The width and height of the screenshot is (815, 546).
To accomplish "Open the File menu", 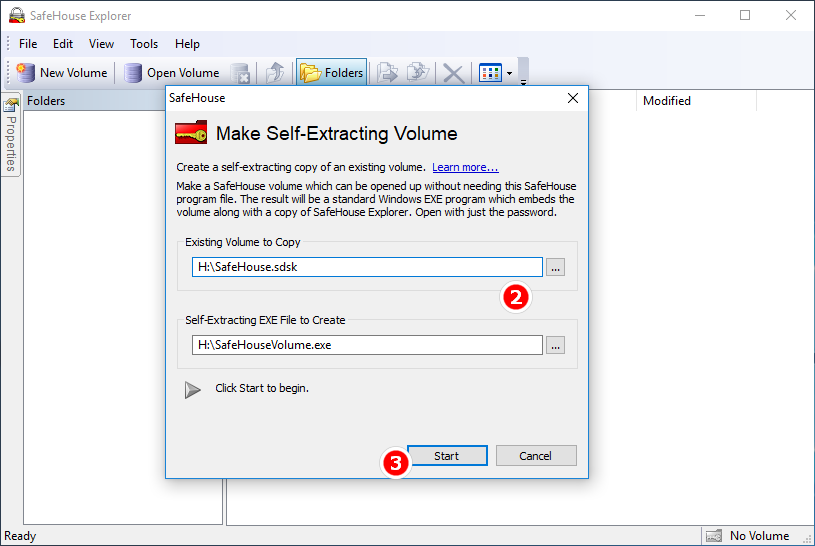I will pos(28,44).
